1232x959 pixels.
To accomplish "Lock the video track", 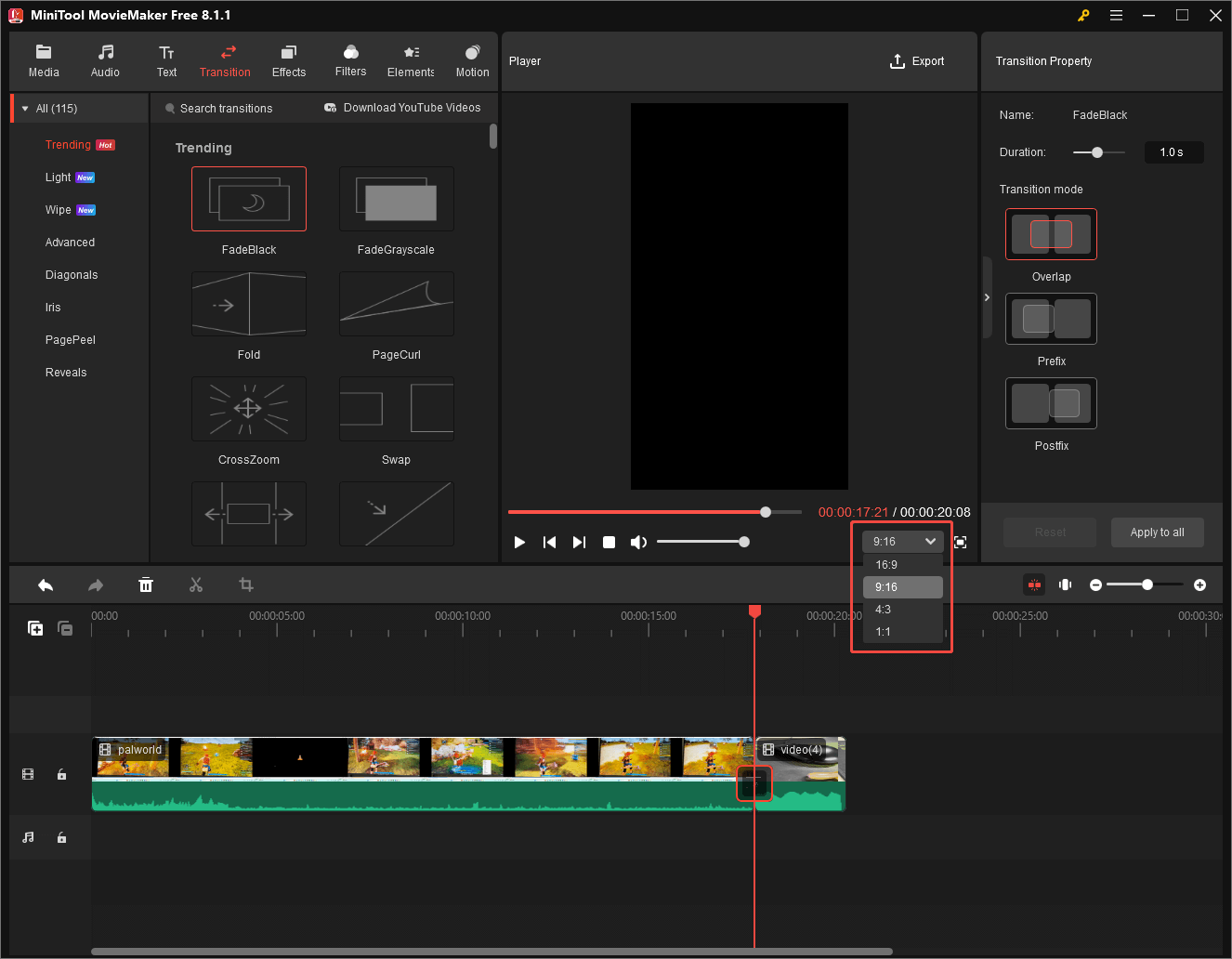I will pyautogui.click(x=61, y=774).
